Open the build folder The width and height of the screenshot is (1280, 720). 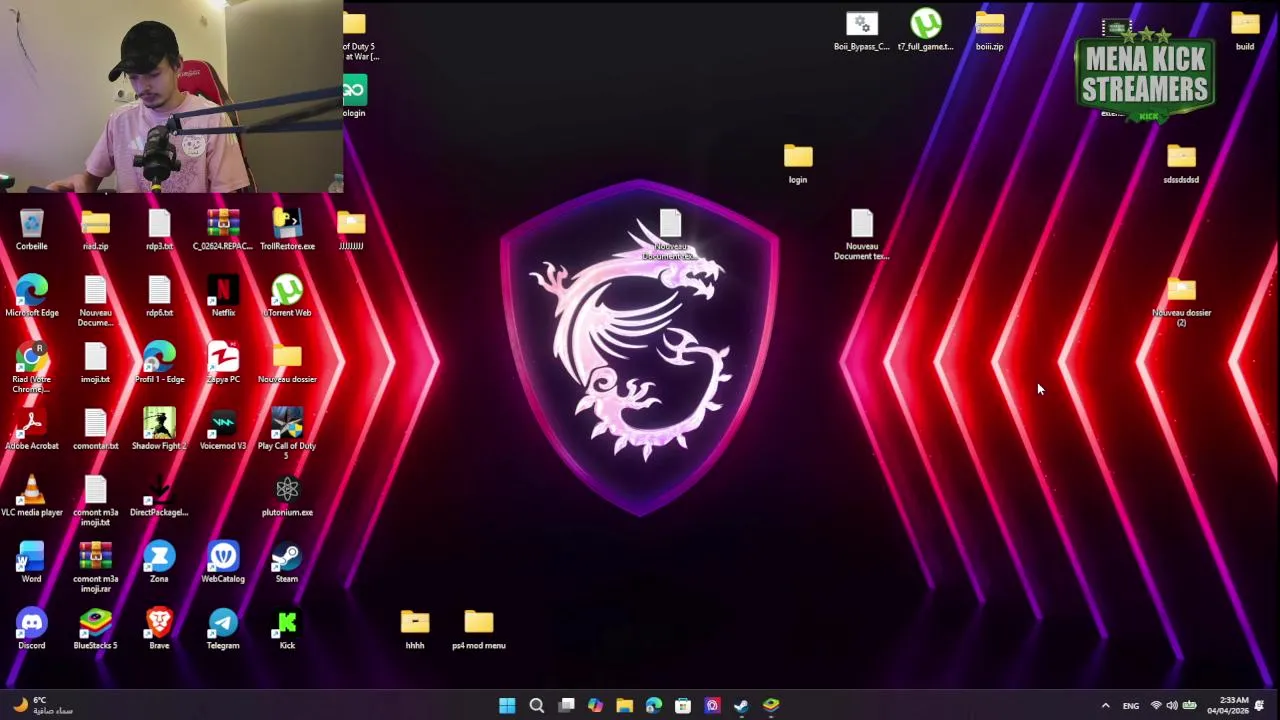pos(1245,30)
